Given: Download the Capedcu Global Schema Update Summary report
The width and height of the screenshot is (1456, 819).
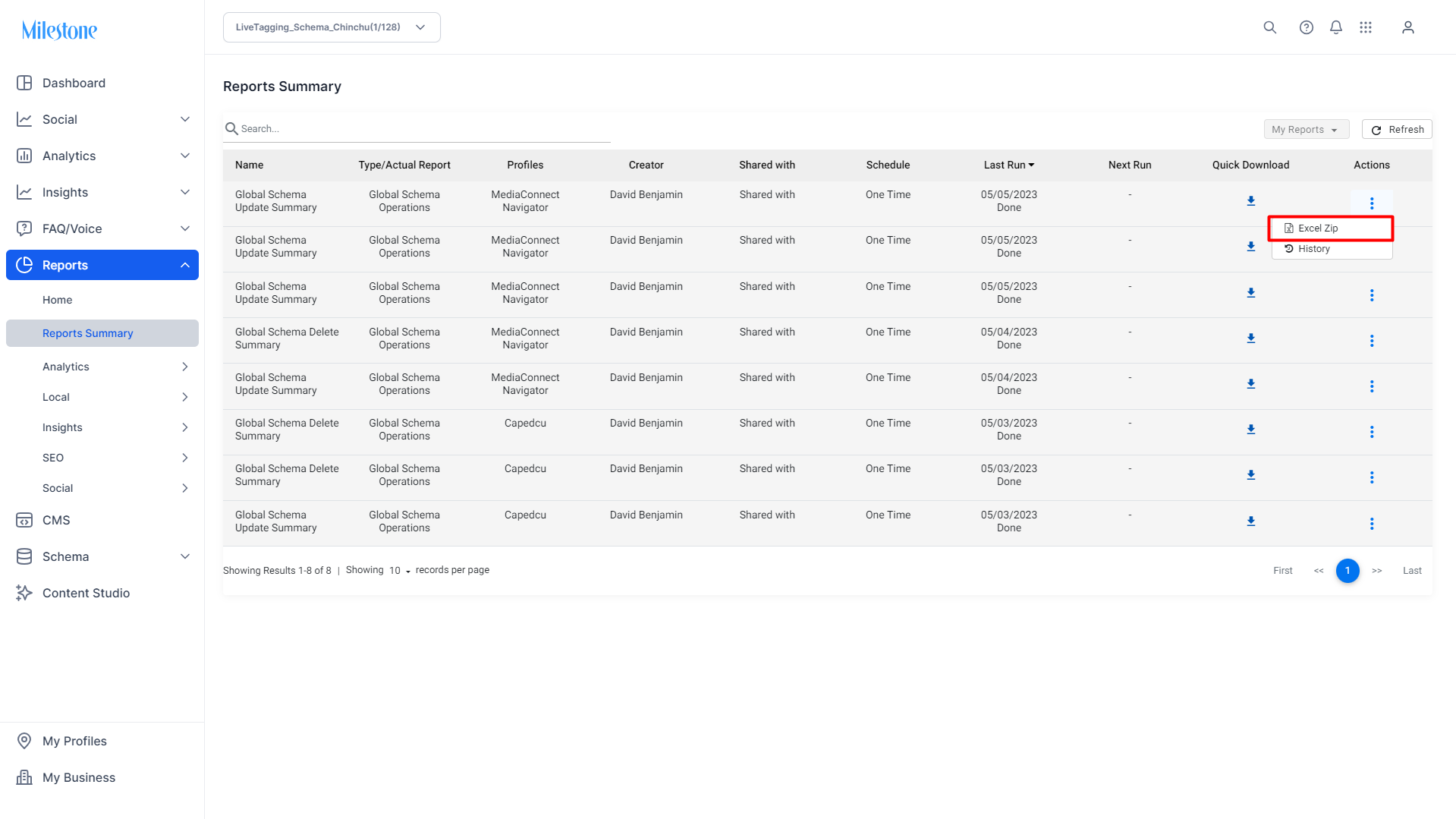Looking at the screenshot, I should 1251,521.
